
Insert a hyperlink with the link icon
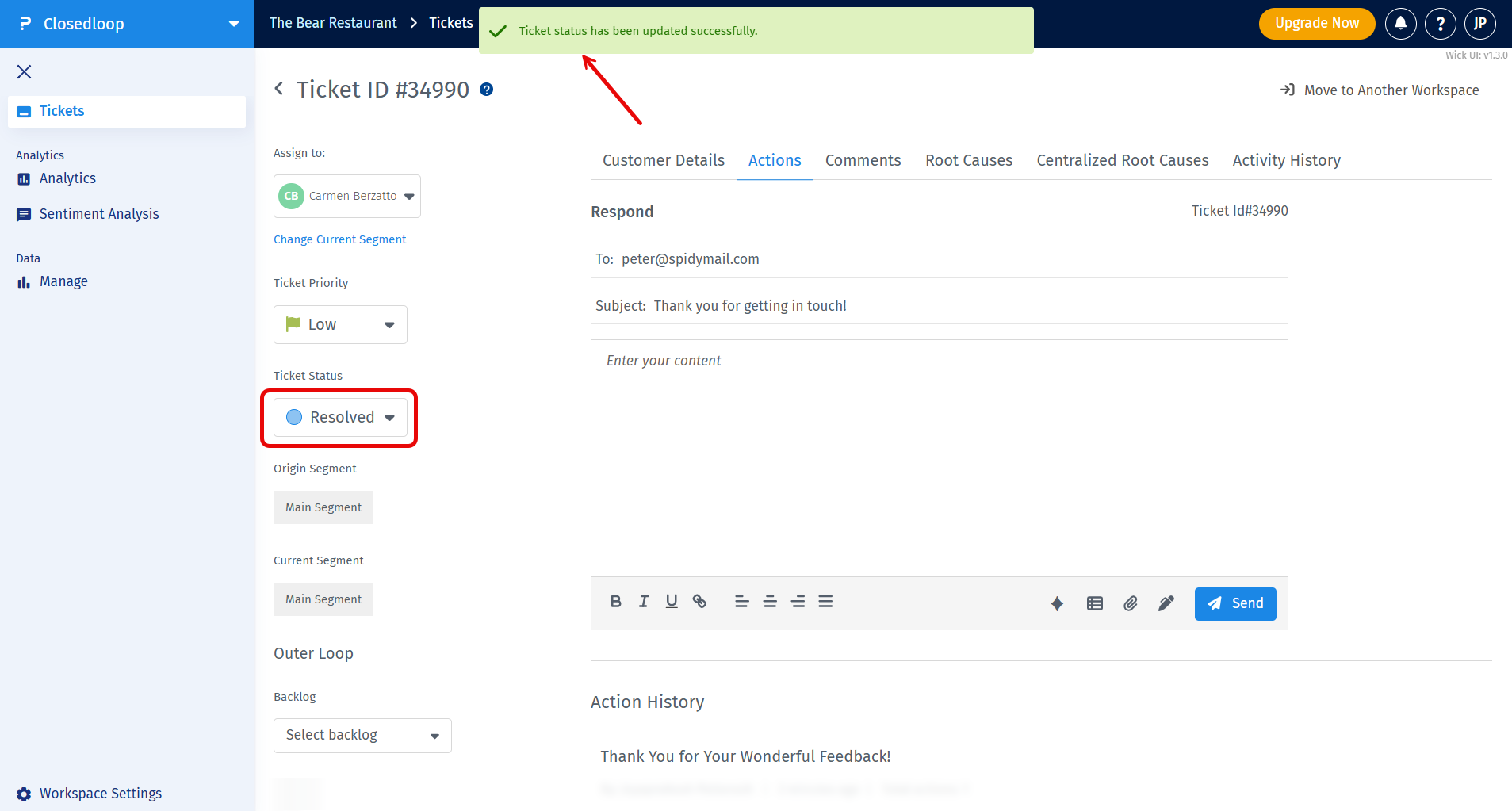pos(699,602)
